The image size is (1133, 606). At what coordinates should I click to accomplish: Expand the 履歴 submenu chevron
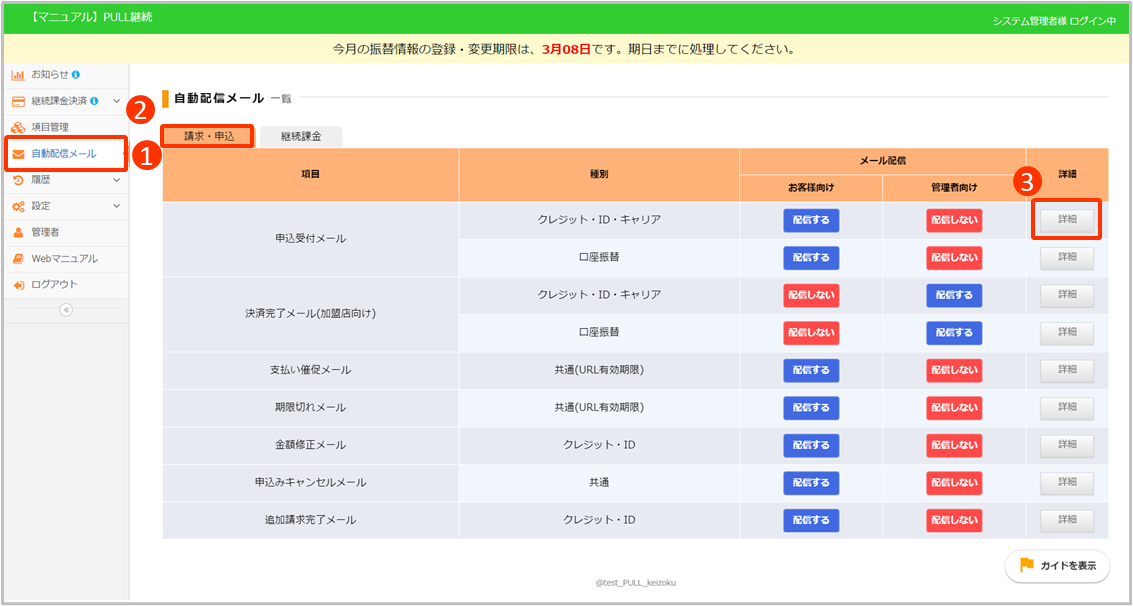tap(117, 180)
